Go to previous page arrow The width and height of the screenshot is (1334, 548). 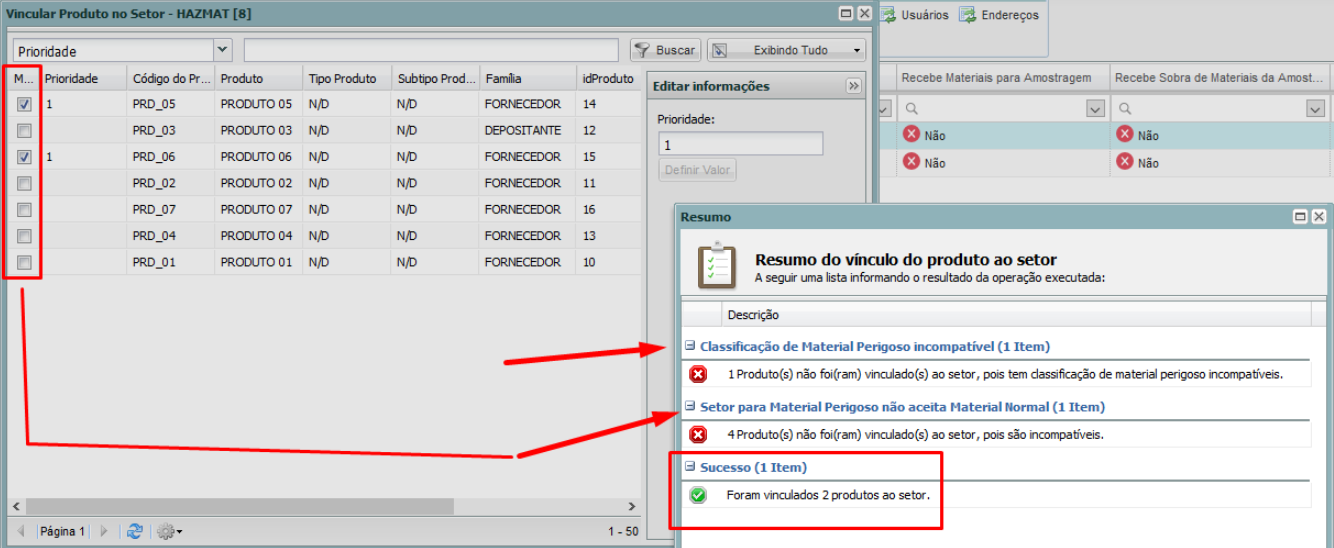tap(20, 531)
